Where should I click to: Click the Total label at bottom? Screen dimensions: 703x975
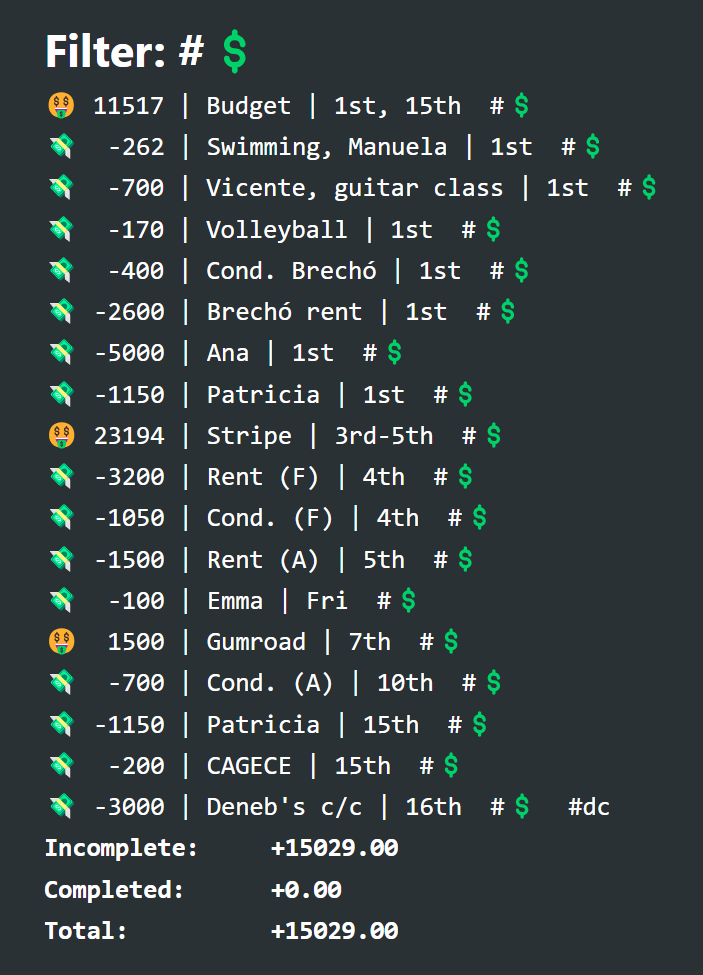tap(85, 930)
